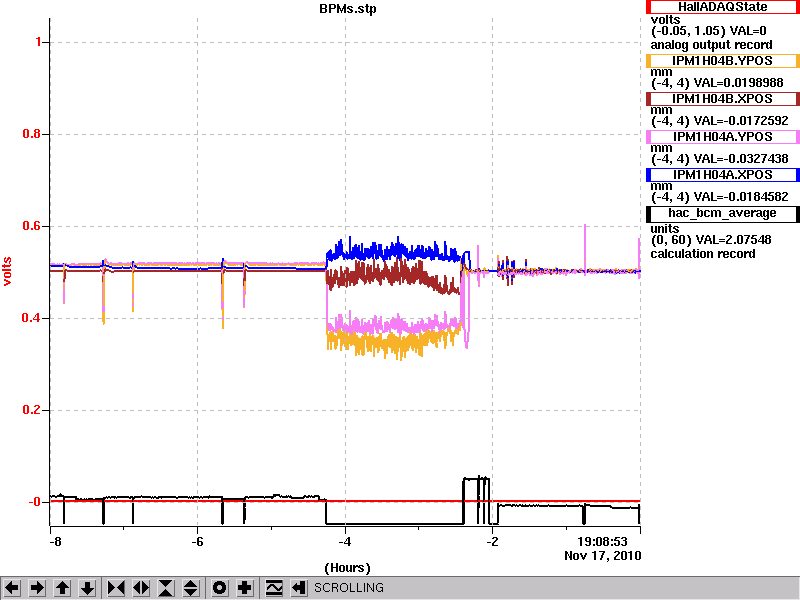This screenshot has width=800, height=600.
Task: Click the VAL=-0.0184582 readout
Action: coord(741,196)
